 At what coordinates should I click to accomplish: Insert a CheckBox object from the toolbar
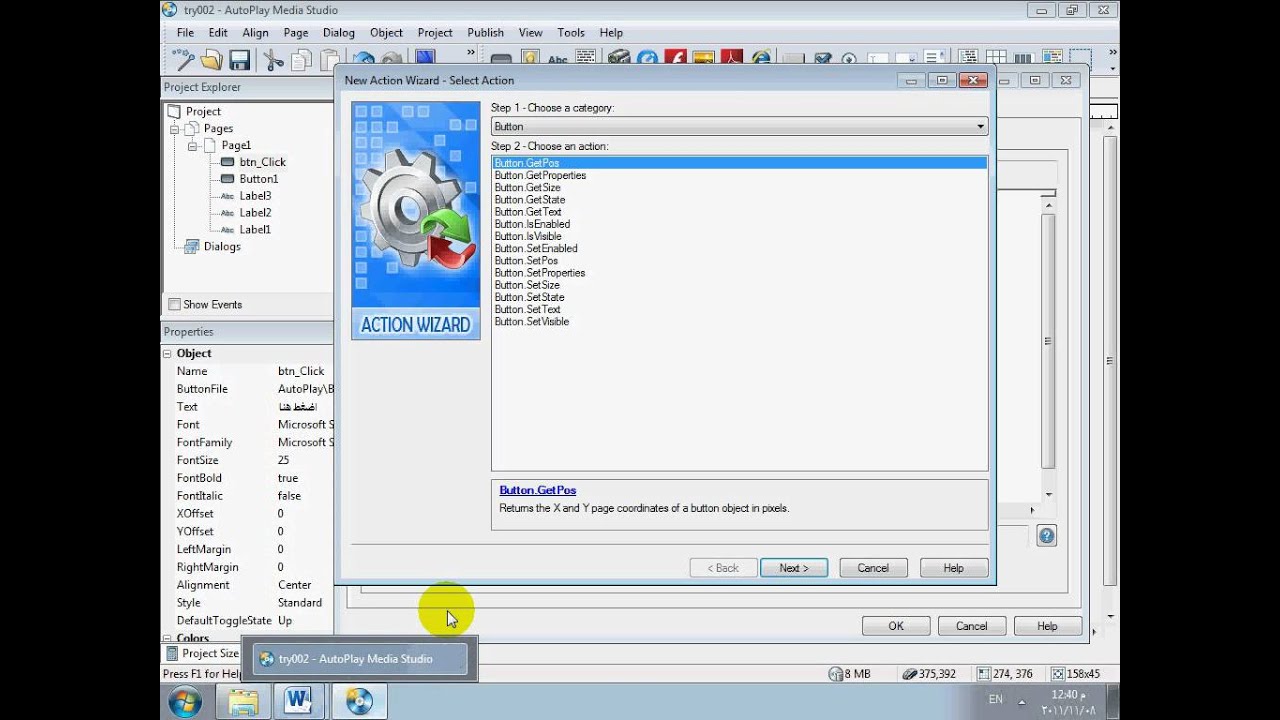click(x=822, y=60)
